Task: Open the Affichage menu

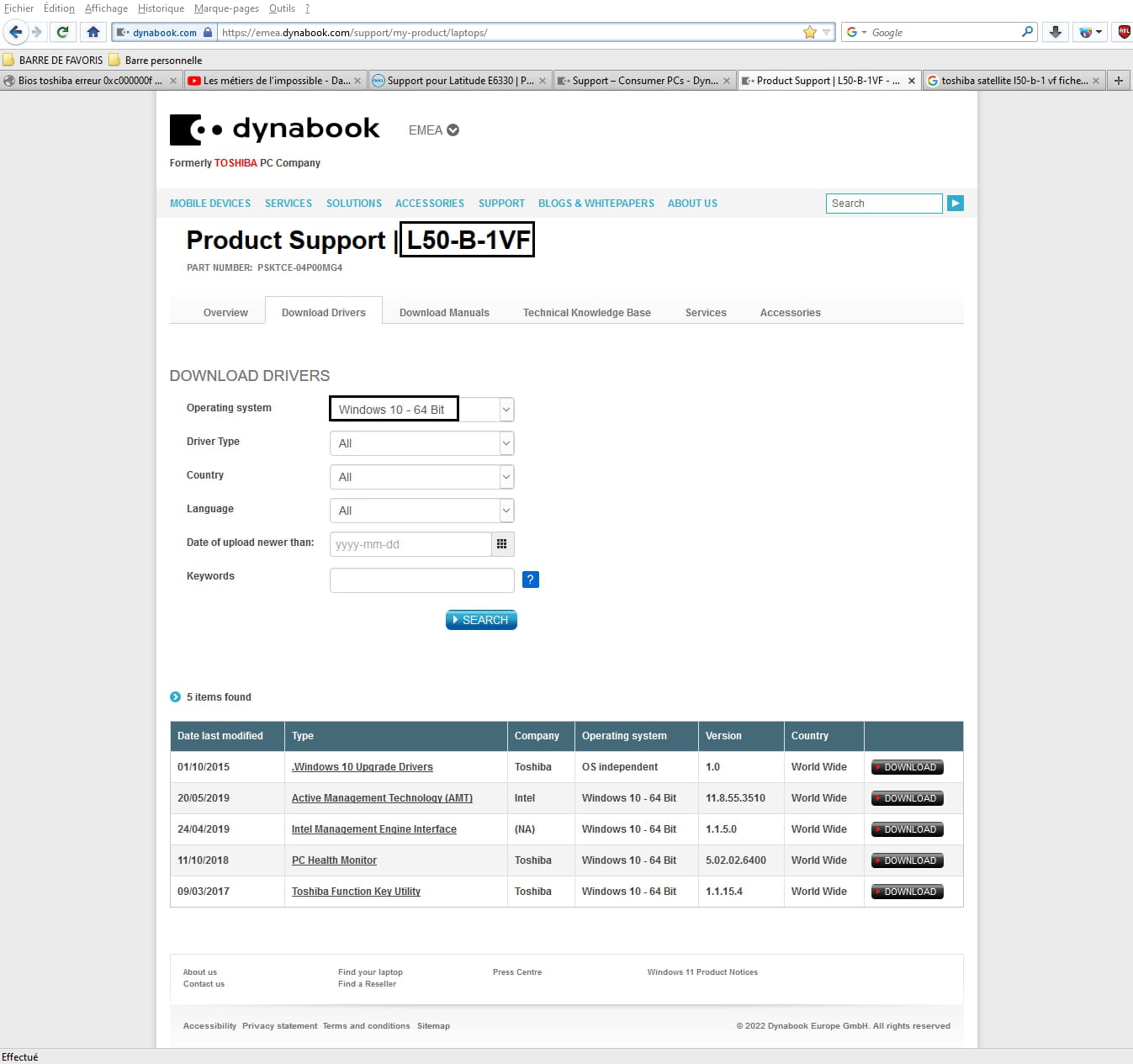Action: coord(106,8)
